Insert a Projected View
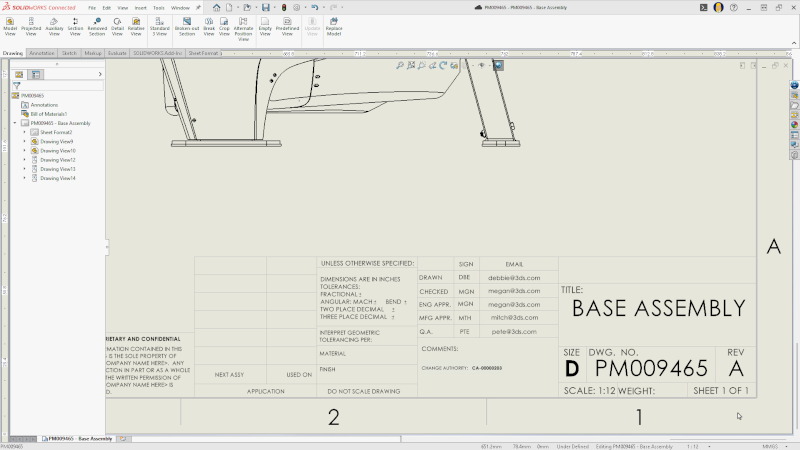800x450 pixels. [x=31, y=24]
